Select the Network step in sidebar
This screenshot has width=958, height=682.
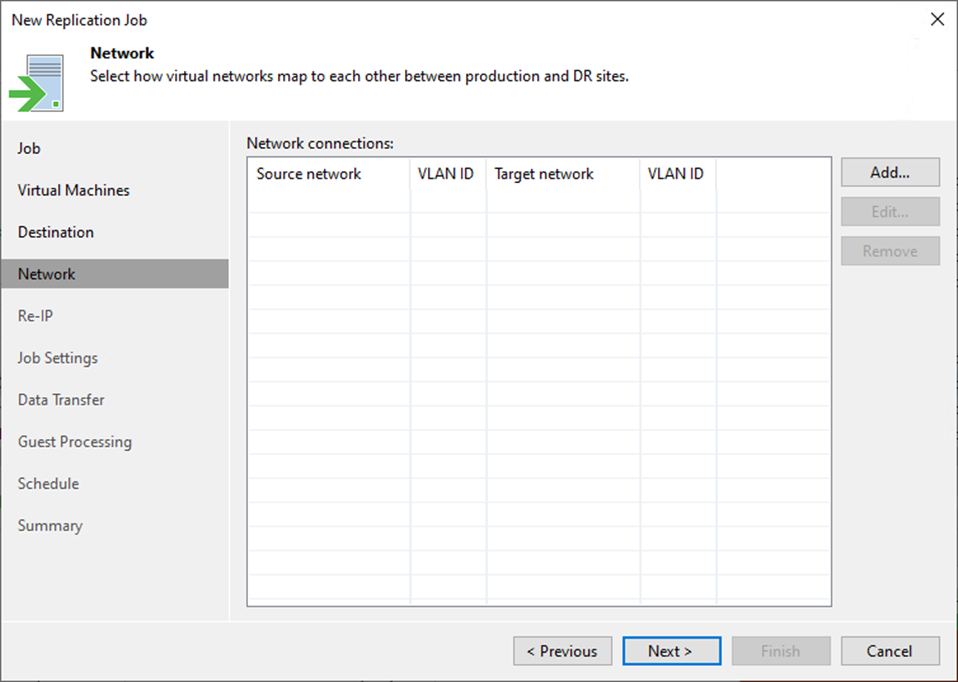click(47, 274)
